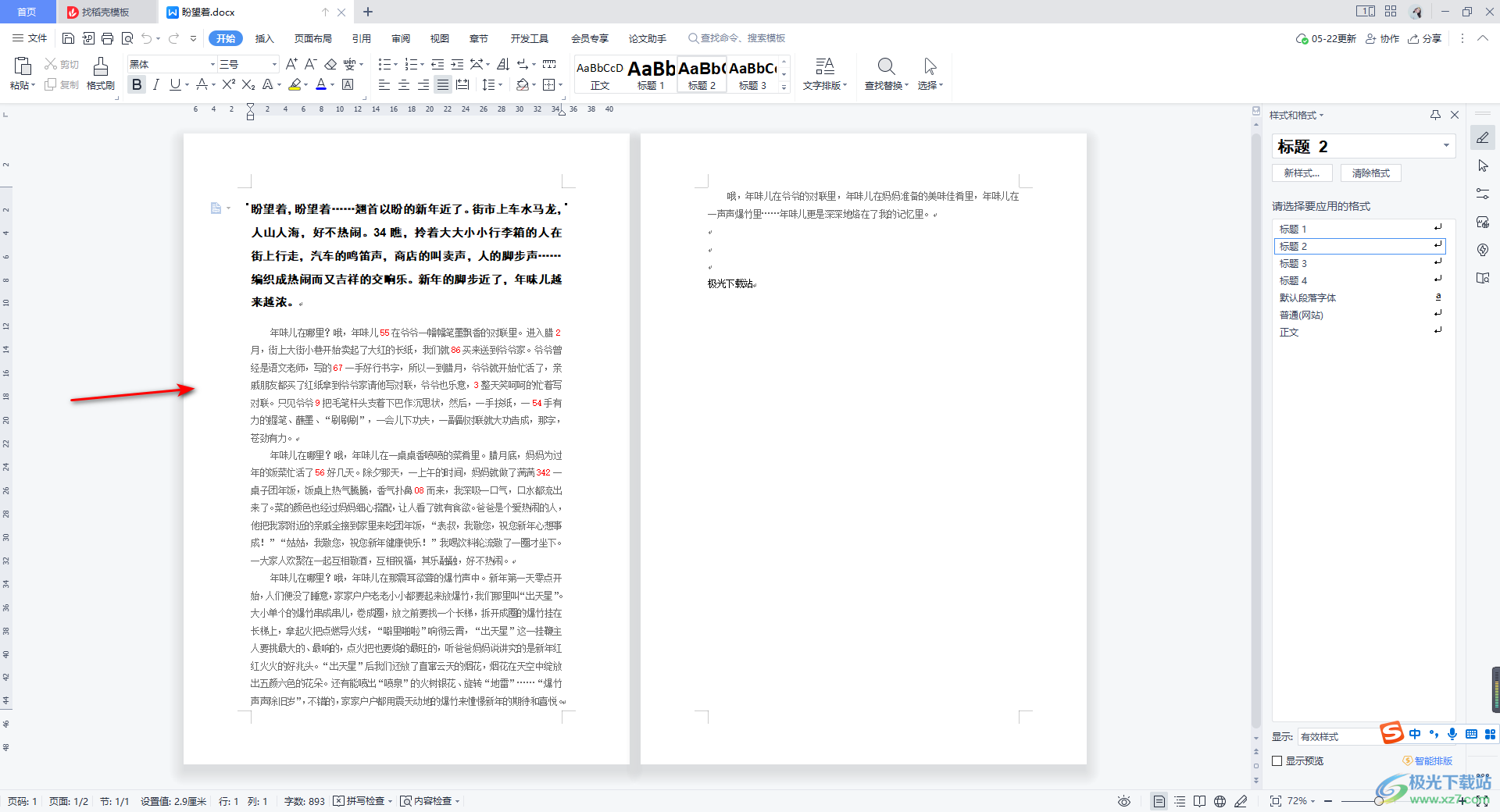Click the Format Painter brush icon

pyautogui.click(x=101, y=67)
